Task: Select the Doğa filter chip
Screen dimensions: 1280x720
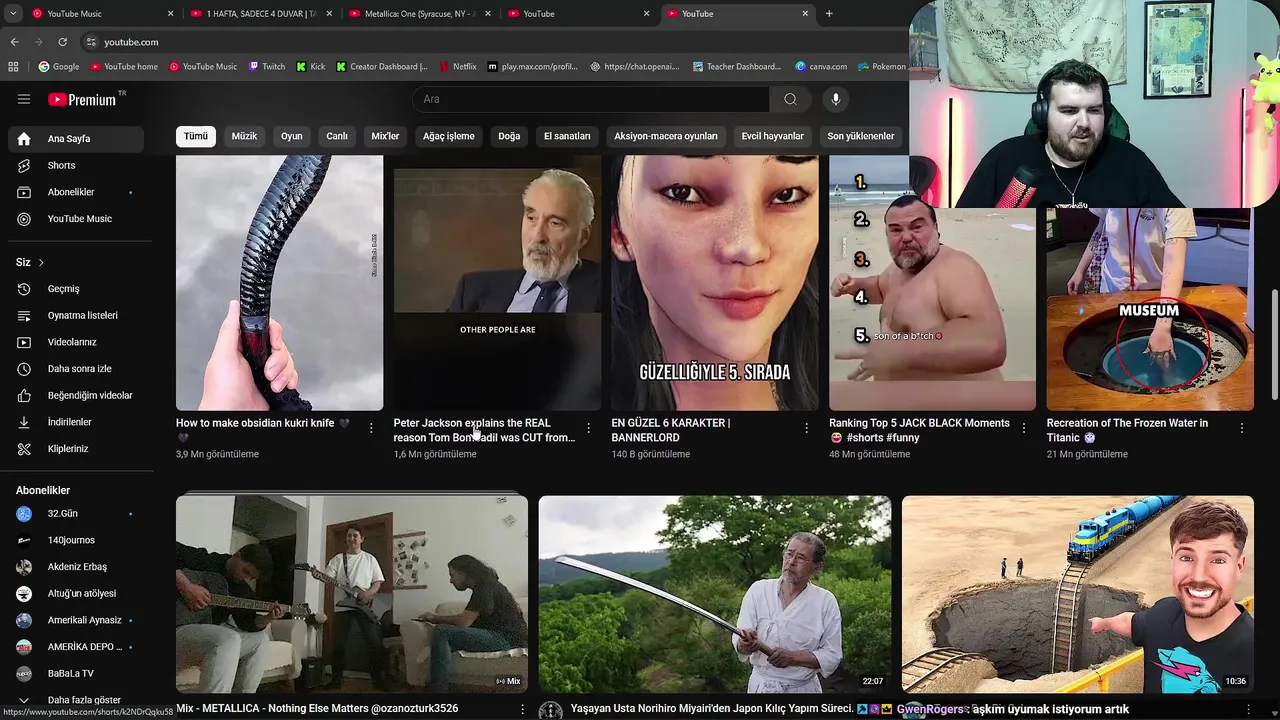Action: [509, 136]
